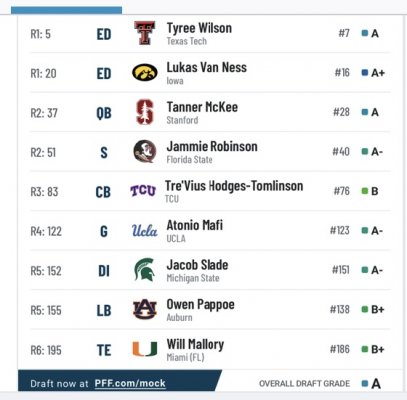Click the R2: 37 pick label
407x400 pixels.
(x=44, y=113)
